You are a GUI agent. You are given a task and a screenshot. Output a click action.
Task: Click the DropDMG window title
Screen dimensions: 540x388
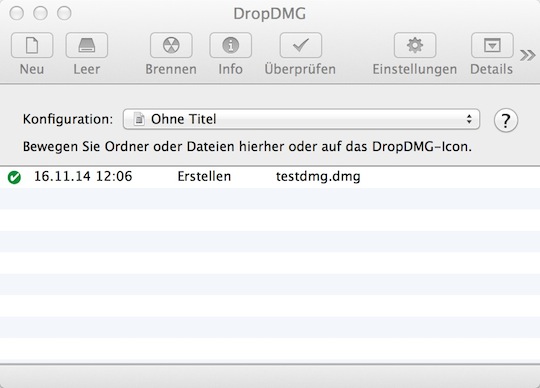pyautogui.click(x=270, y=14)
